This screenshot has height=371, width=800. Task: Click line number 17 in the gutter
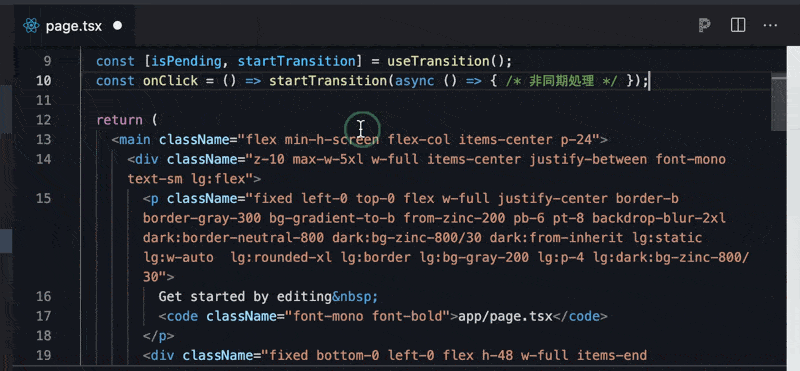click(x=43, y=316)
